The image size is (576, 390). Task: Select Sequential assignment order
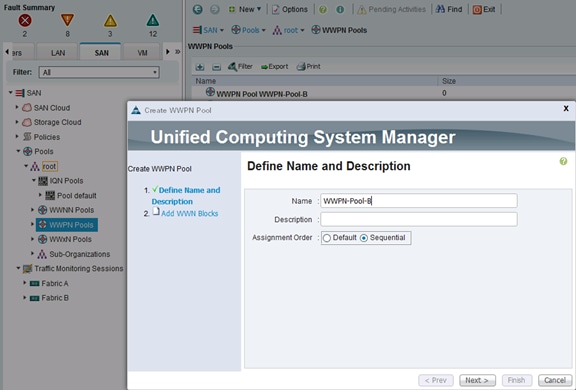(x=364, y=238)
